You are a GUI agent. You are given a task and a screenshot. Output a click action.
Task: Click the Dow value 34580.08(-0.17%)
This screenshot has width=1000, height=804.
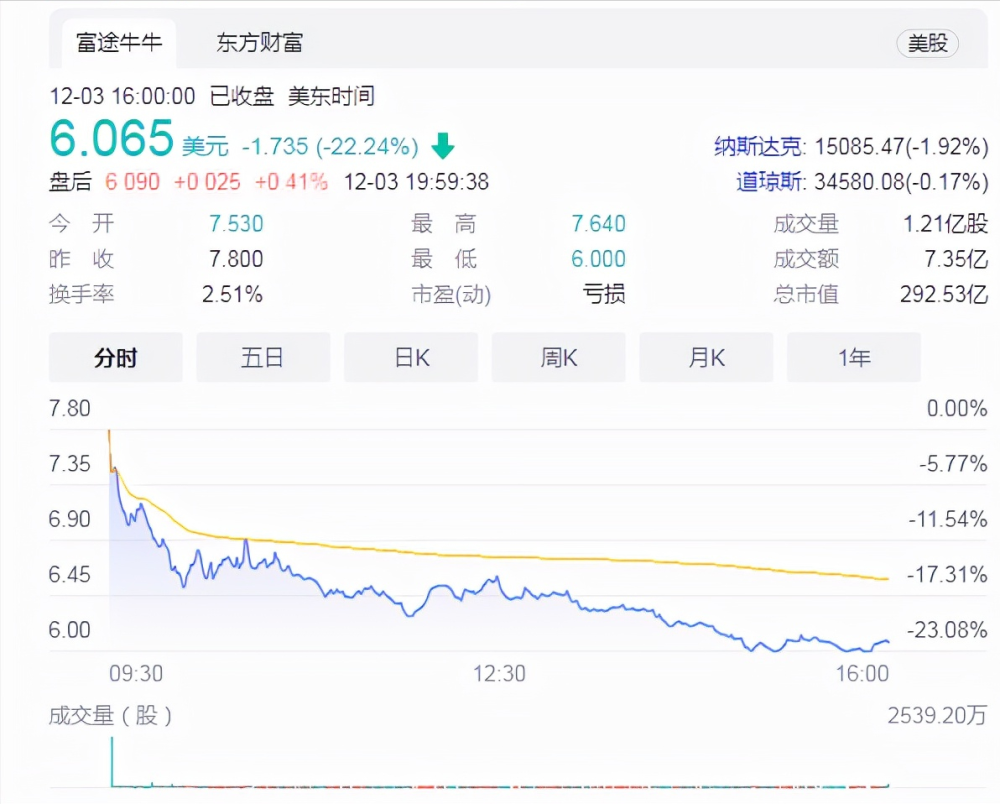(901, 182)
